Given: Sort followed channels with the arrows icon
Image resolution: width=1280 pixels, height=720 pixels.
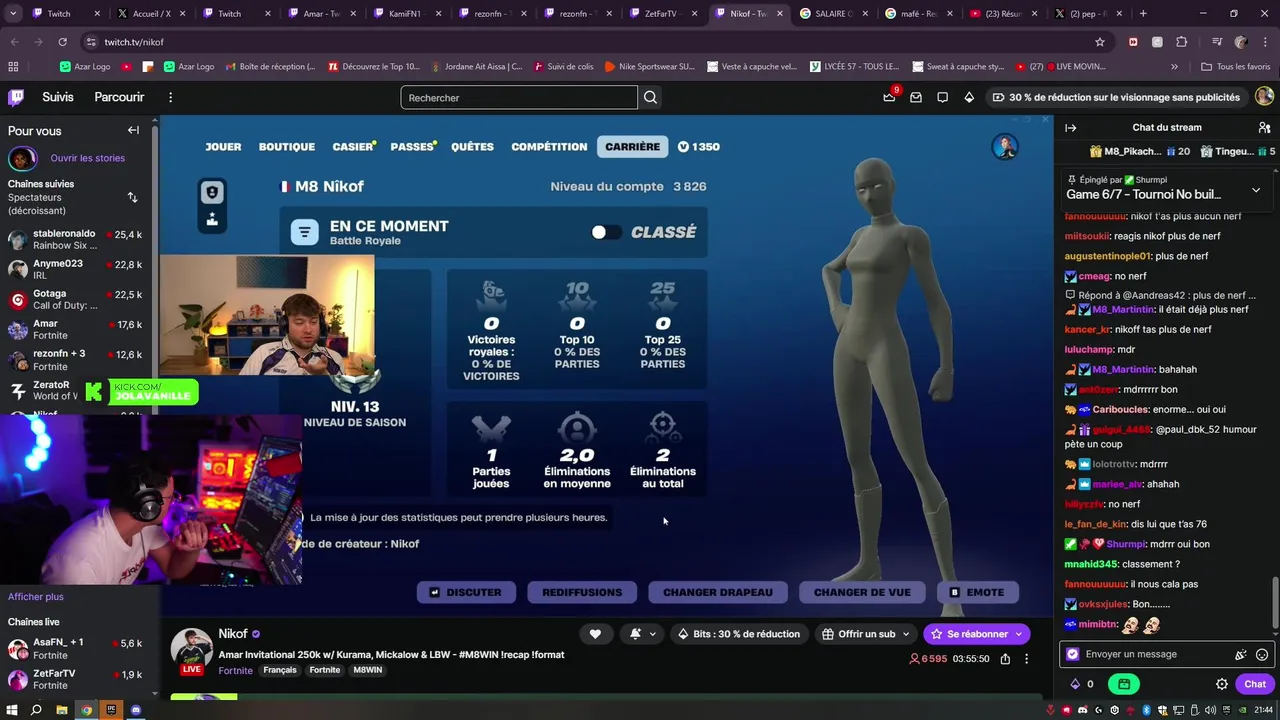Looking at the screenshot, I should pyautogui.click(x=132, y=197).
